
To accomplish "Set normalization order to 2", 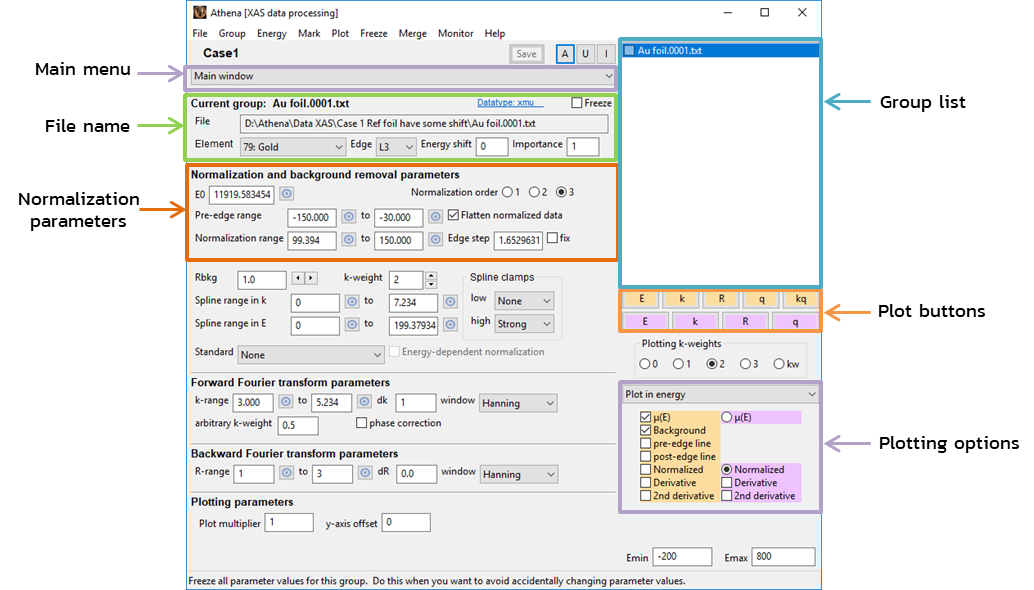I will (x=534, y=192).
